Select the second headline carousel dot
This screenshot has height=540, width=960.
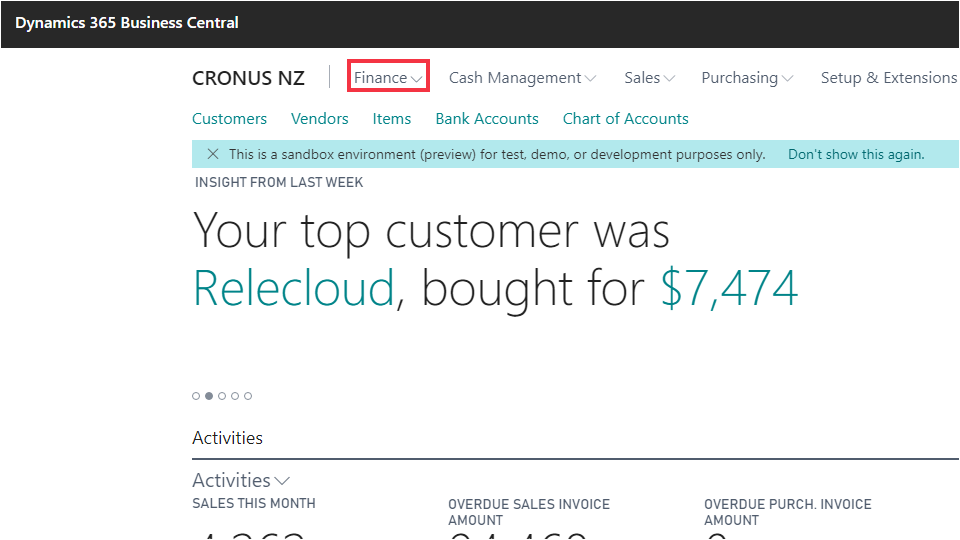[x=209, y=396]
